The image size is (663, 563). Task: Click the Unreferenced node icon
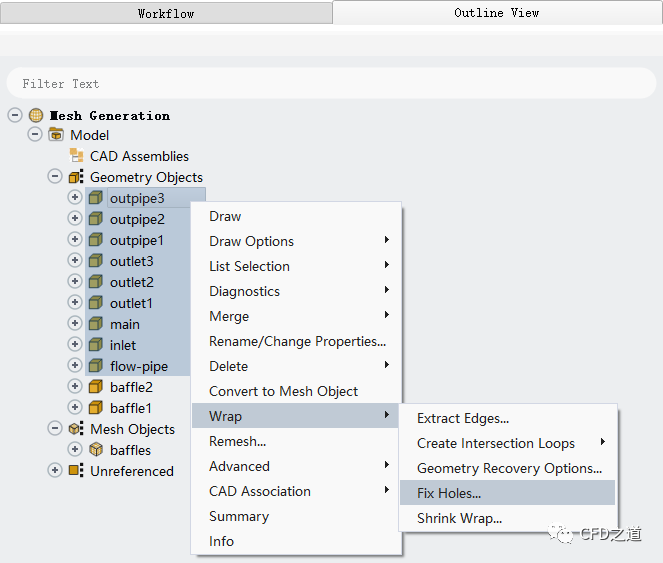click(x=76, y=471)
